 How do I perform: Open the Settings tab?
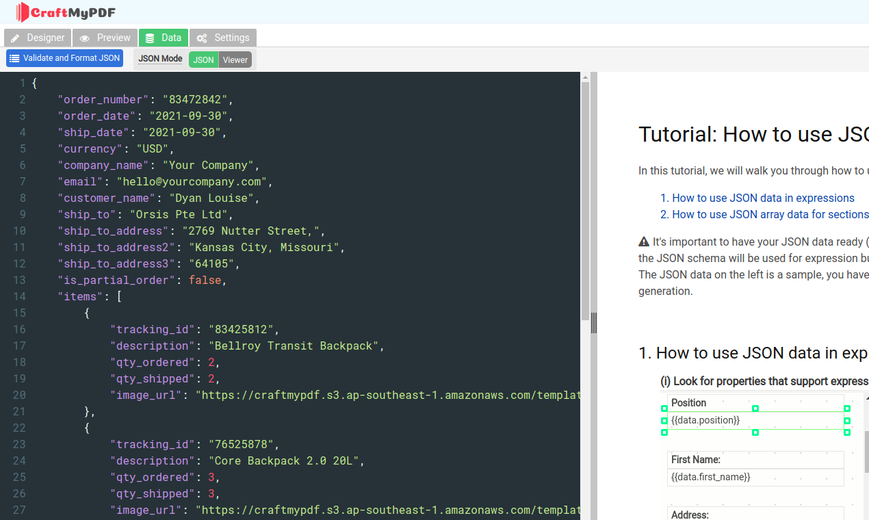coord(223,38)
